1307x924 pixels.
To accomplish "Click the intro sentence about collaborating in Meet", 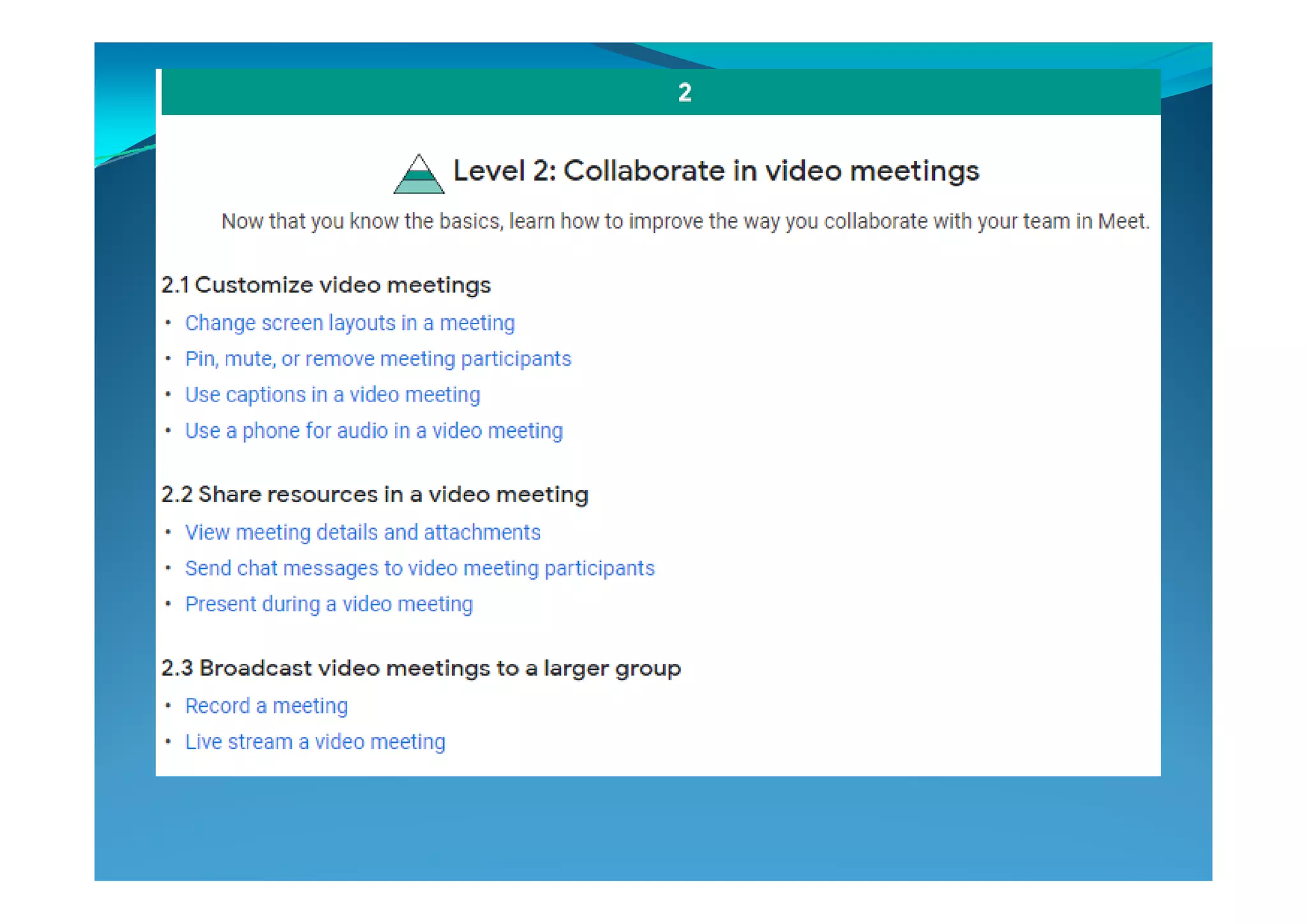I will tap(685, 221).
